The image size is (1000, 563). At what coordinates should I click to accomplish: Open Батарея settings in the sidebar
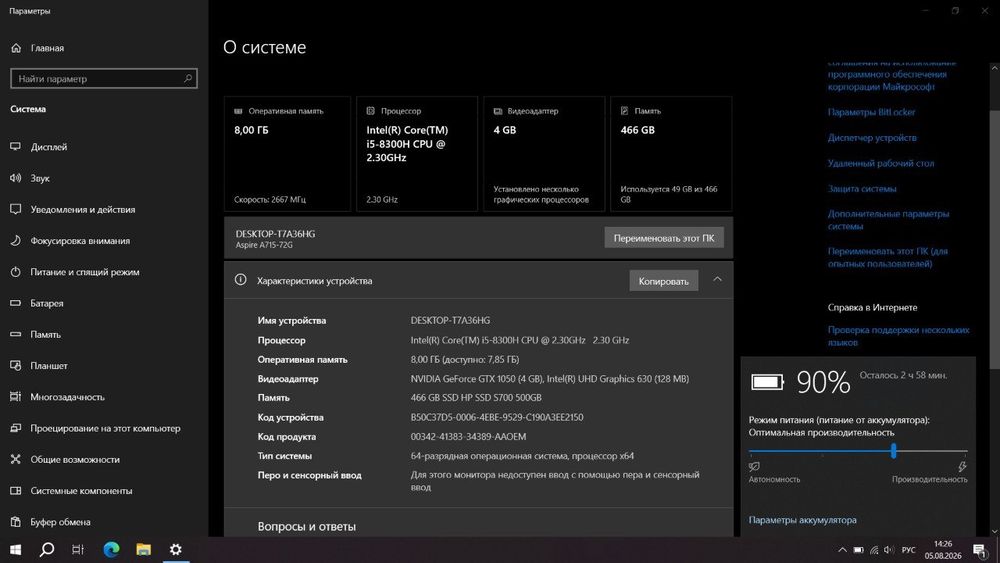47,303
